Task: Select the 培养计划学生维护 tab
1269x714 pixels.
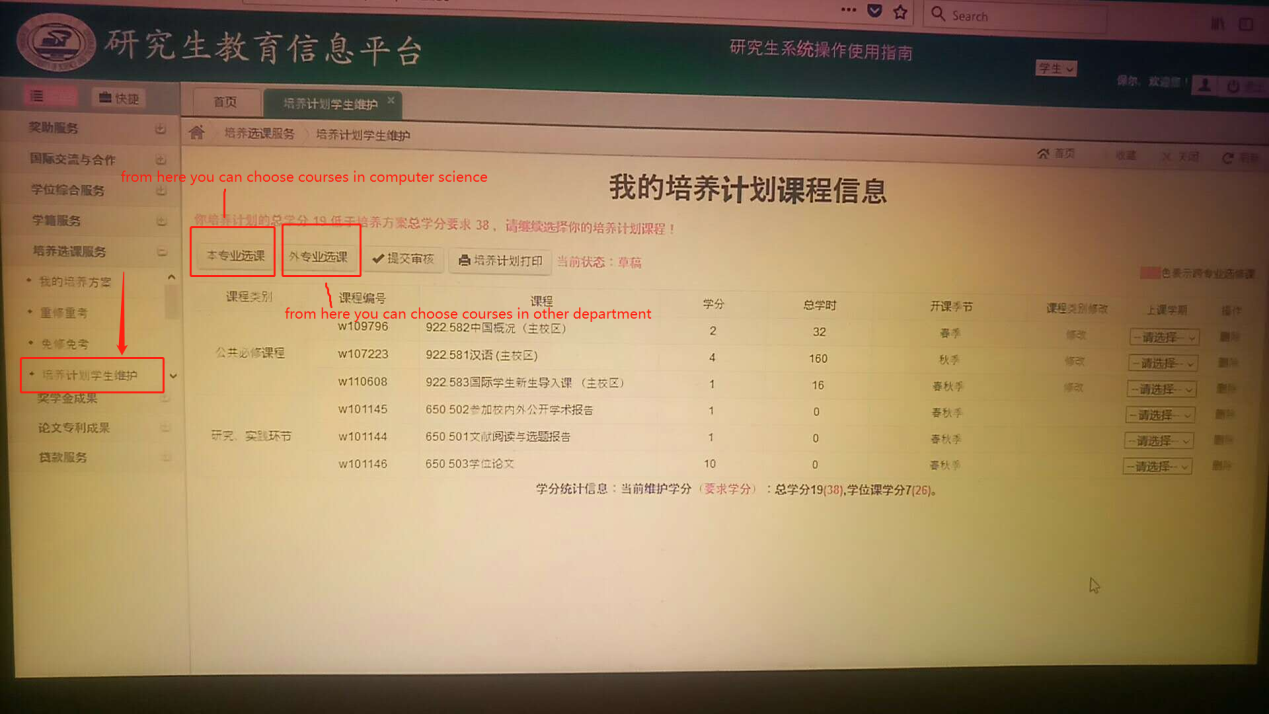Action: pos(330,104)
